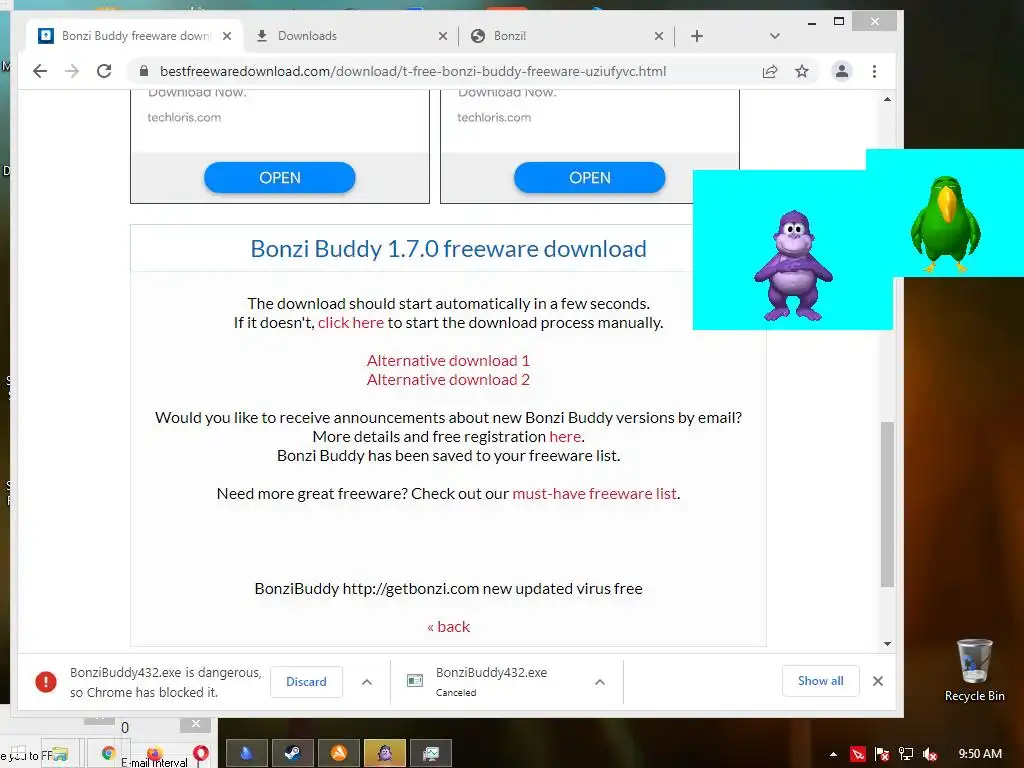Screen dimensions: 1024x768
Task: Reload the bestfreewaredownload page
Action: pos(104,71)
